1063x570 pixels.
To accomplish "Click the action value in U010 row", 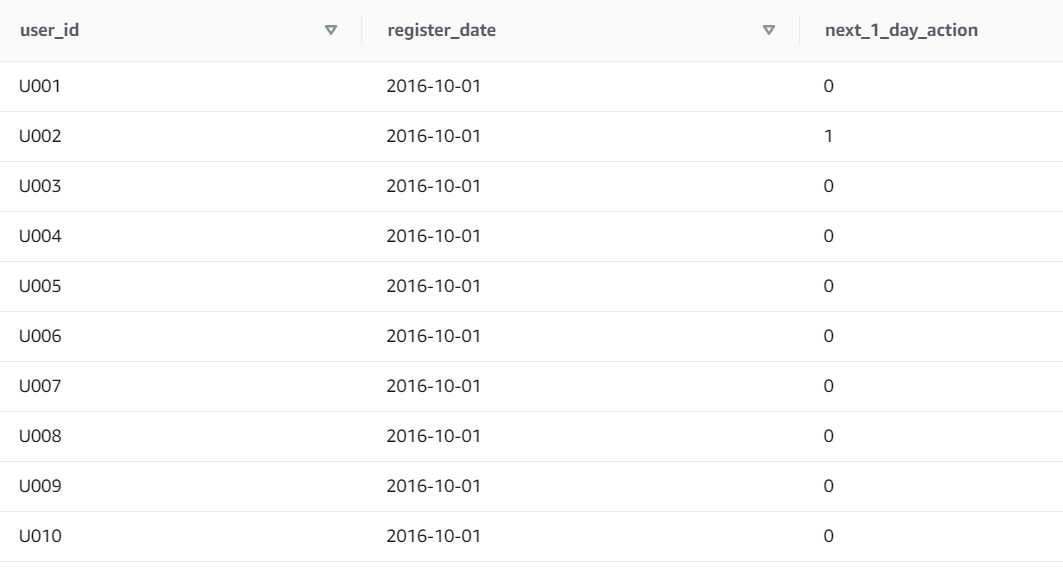I will (x=828, y=536).
